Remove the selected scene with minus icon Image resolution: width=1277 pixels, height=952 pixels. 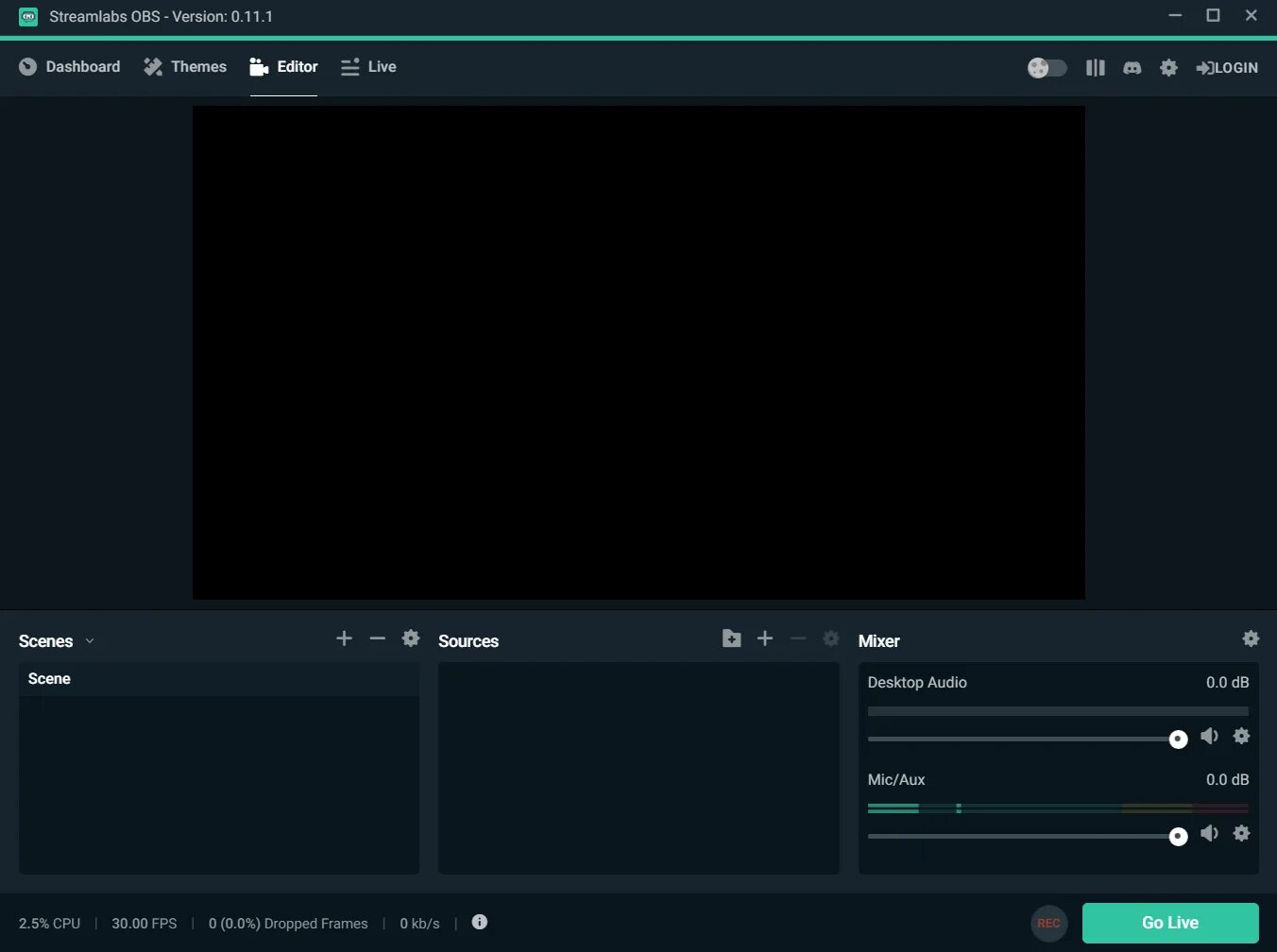pyautogui.click(x=378, y=638)
